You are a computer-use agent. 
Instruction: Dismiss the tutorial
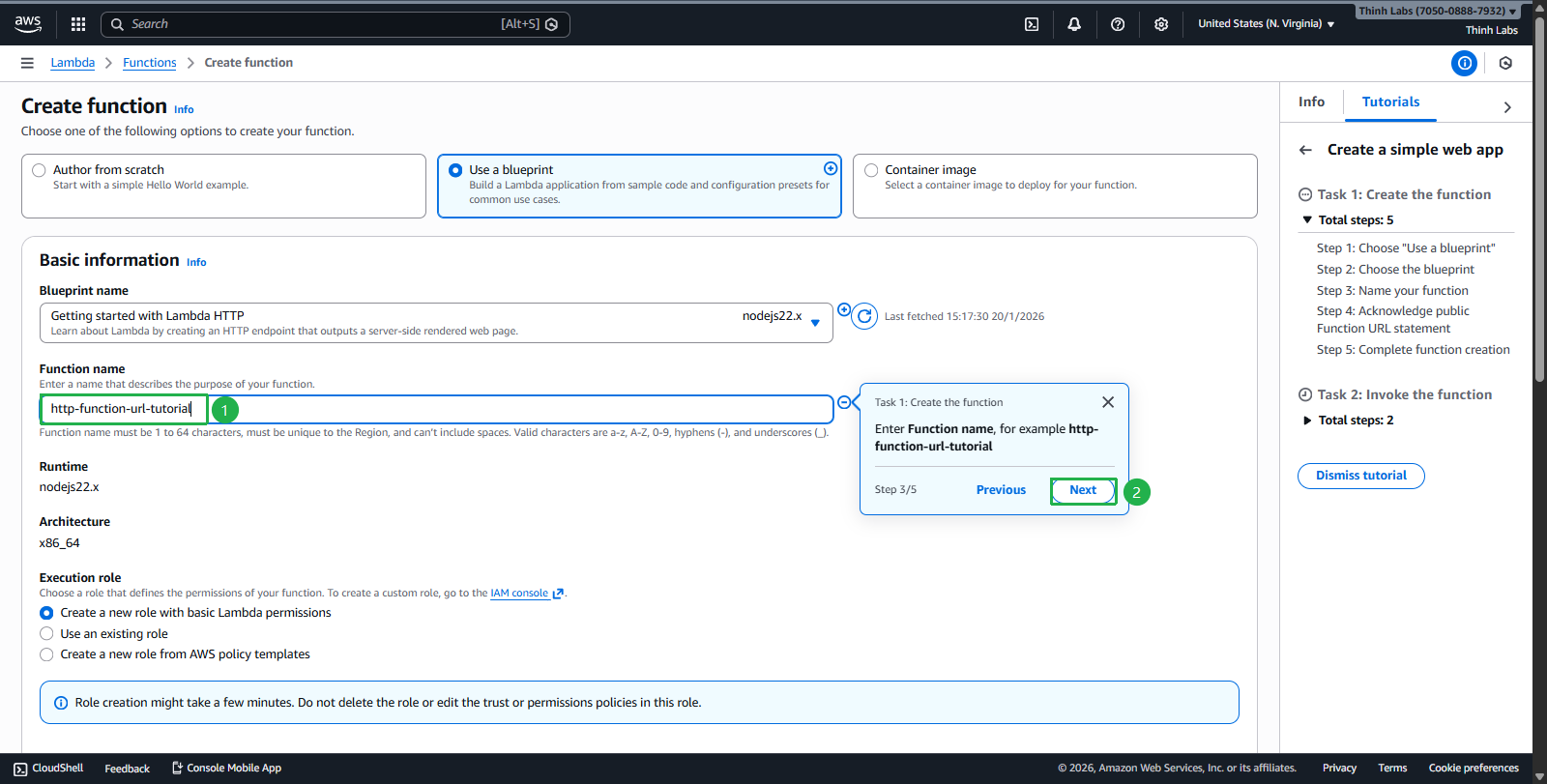click(x=1360, y=476)
